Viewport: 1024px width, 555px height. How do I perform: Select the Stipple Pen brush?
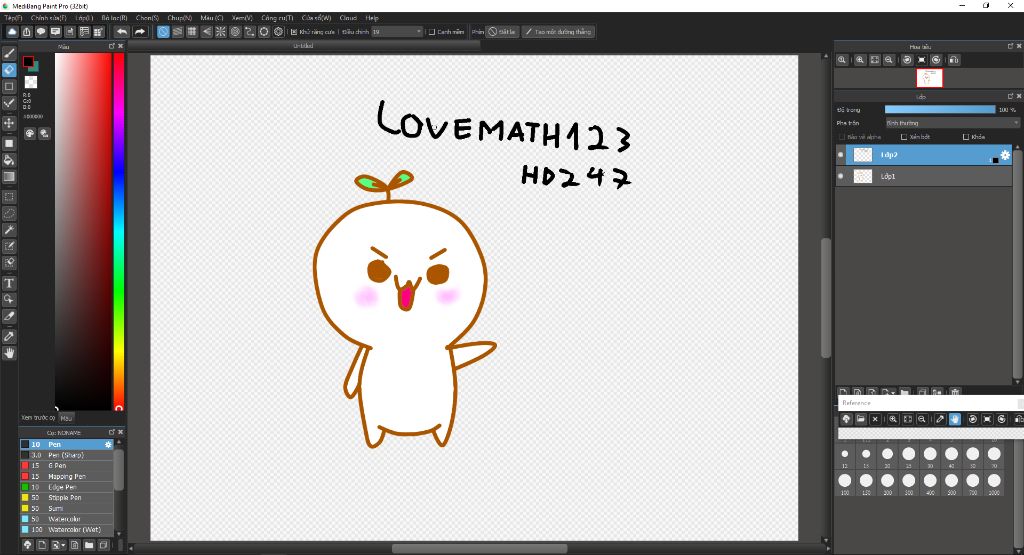[67, 498]
